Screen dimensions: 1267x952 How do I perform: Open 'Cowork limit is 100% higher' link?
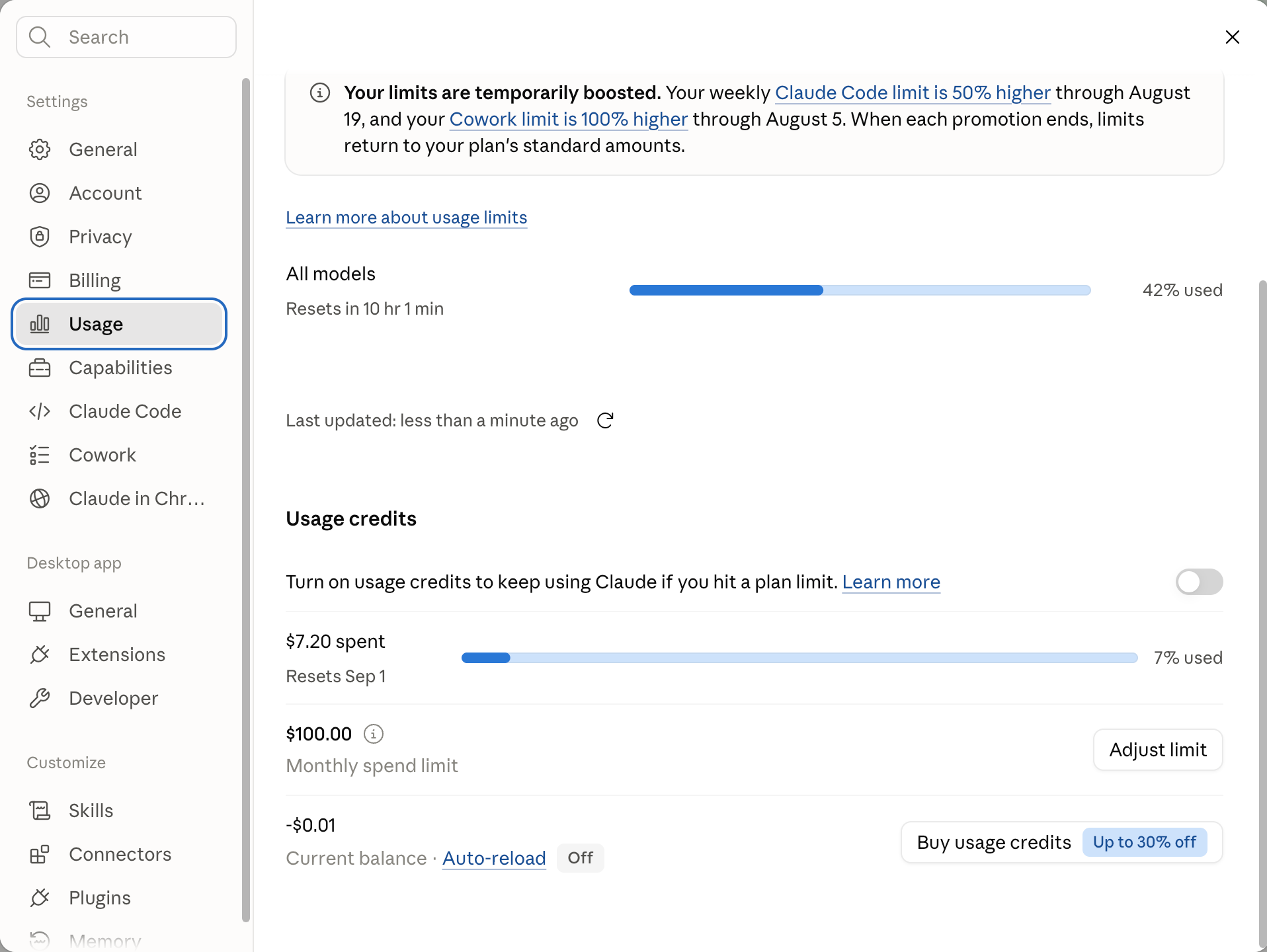point(569,119)
